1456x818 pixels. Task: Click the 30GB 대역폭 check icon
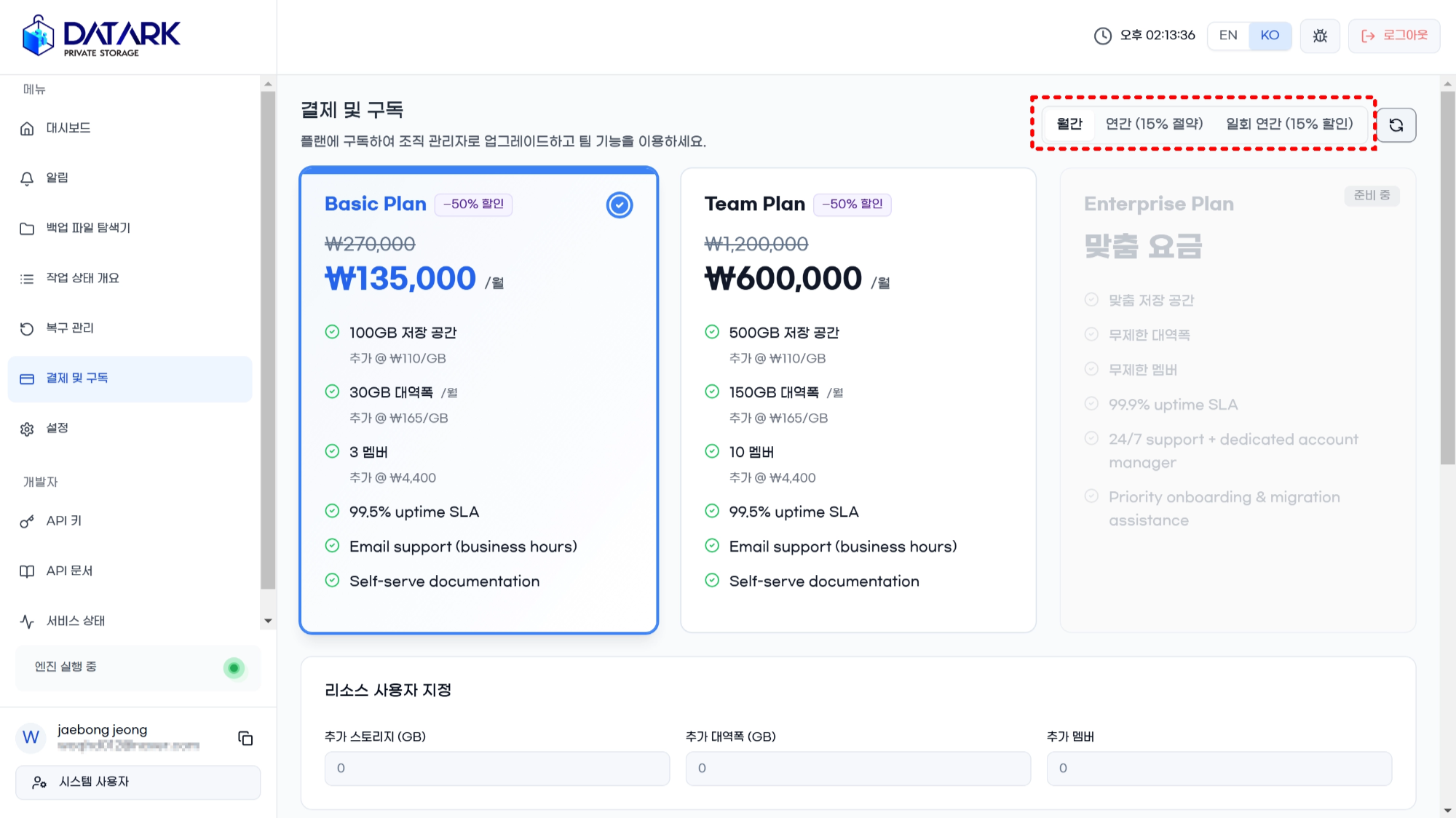pos(332,392)
